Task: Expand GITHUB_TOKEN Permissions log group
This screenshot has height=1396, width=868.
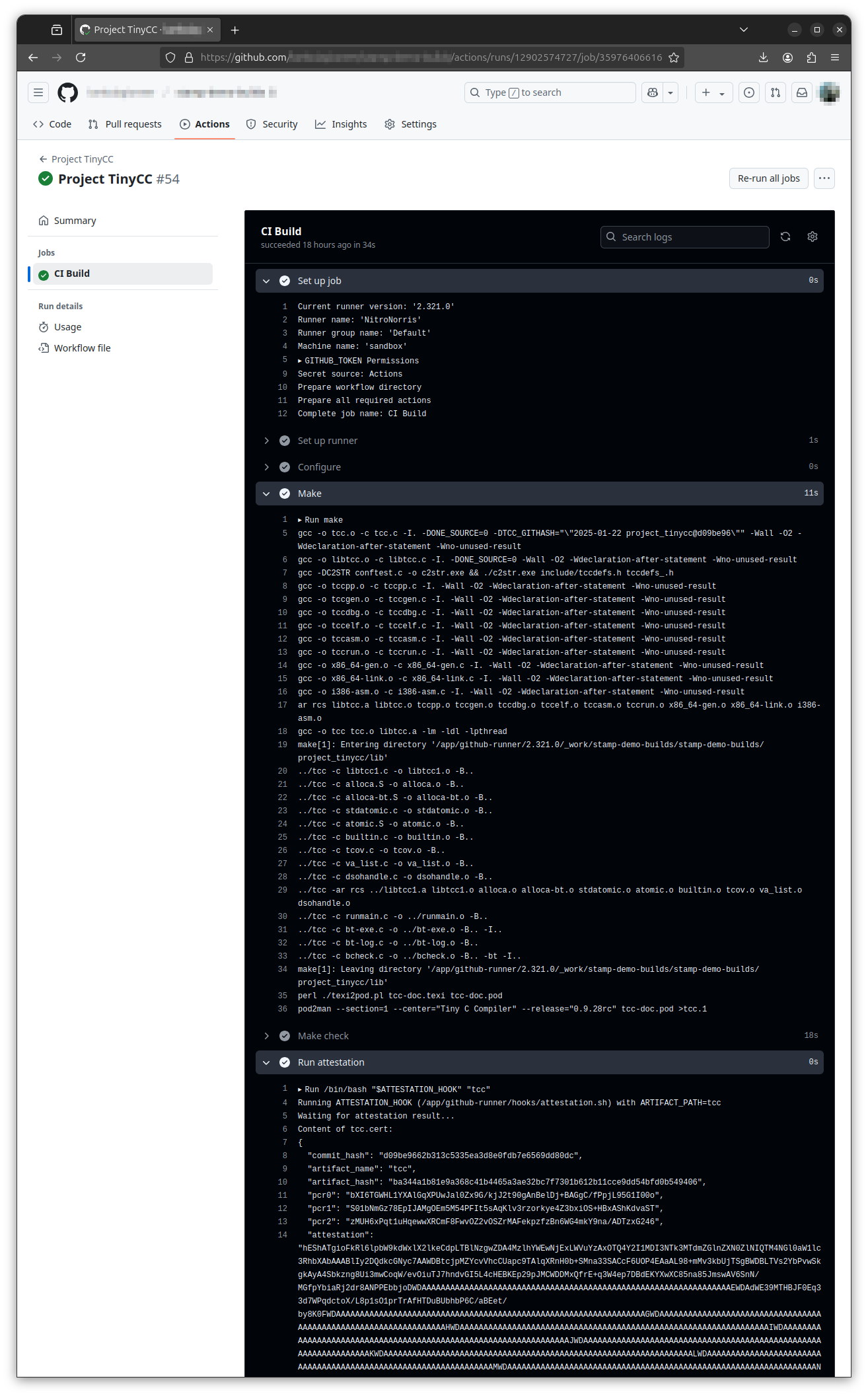Action: pos(300,361)
